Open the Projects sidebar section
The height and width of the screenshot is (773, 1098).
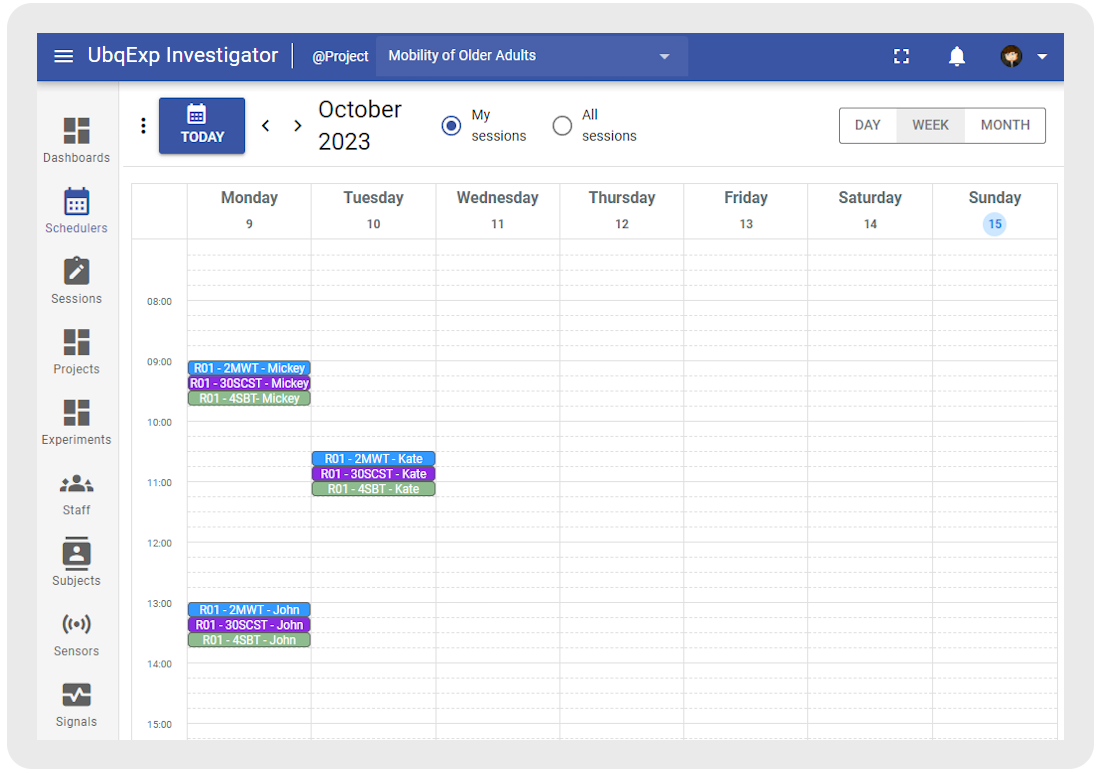point(76,352)
